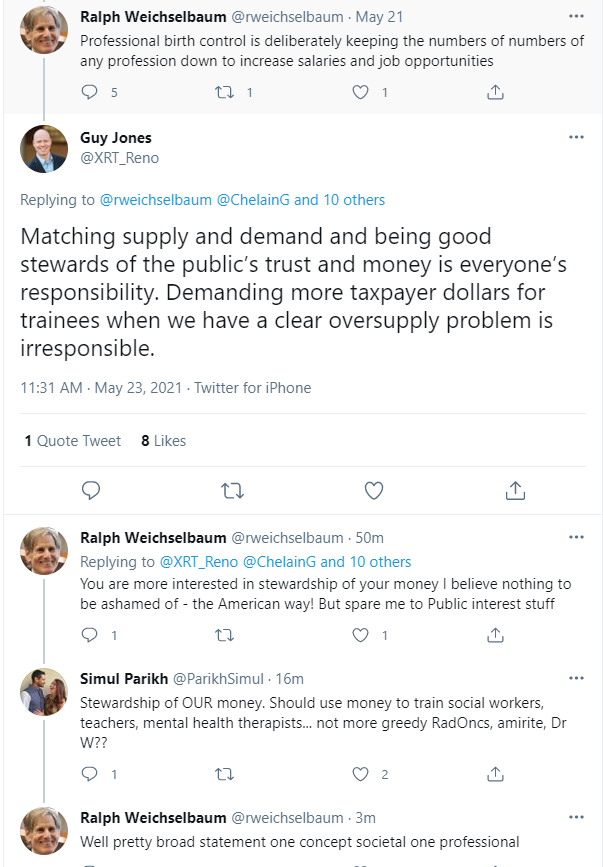View the 1 Quote Tweet
The width and height of the screenshot is (603, 867).
tap(72, 440)
